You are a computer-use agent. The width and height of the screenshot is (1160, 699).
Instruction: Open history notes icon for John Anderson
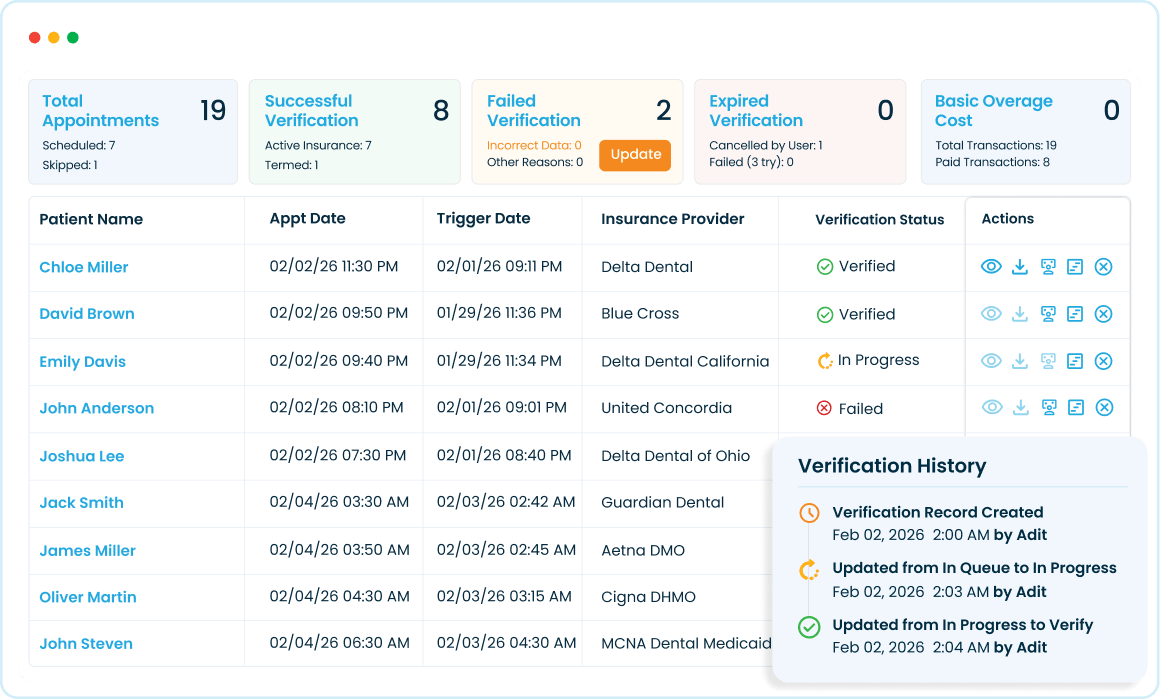tap(1076, 408)
